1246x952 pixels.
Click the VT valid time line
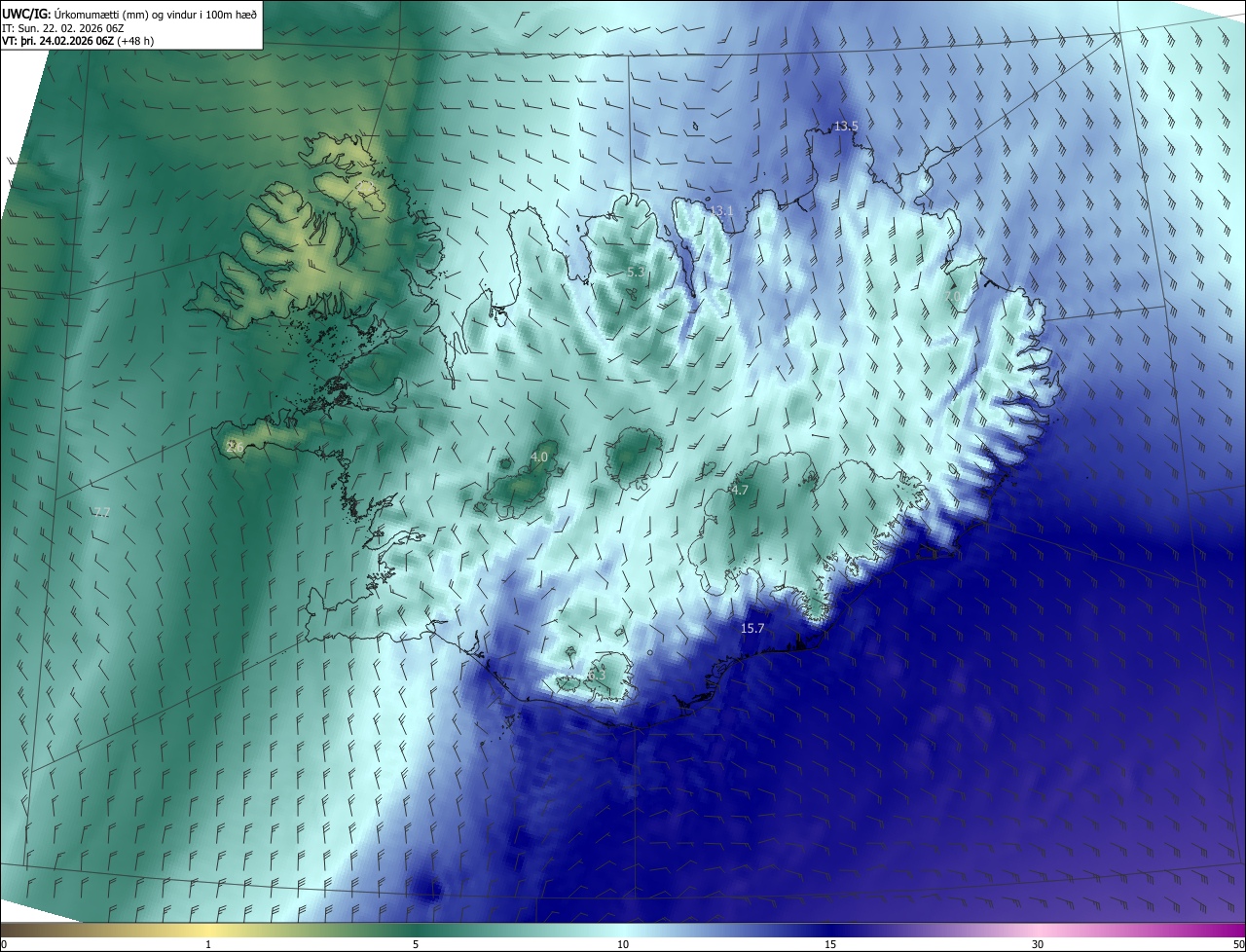78,41
